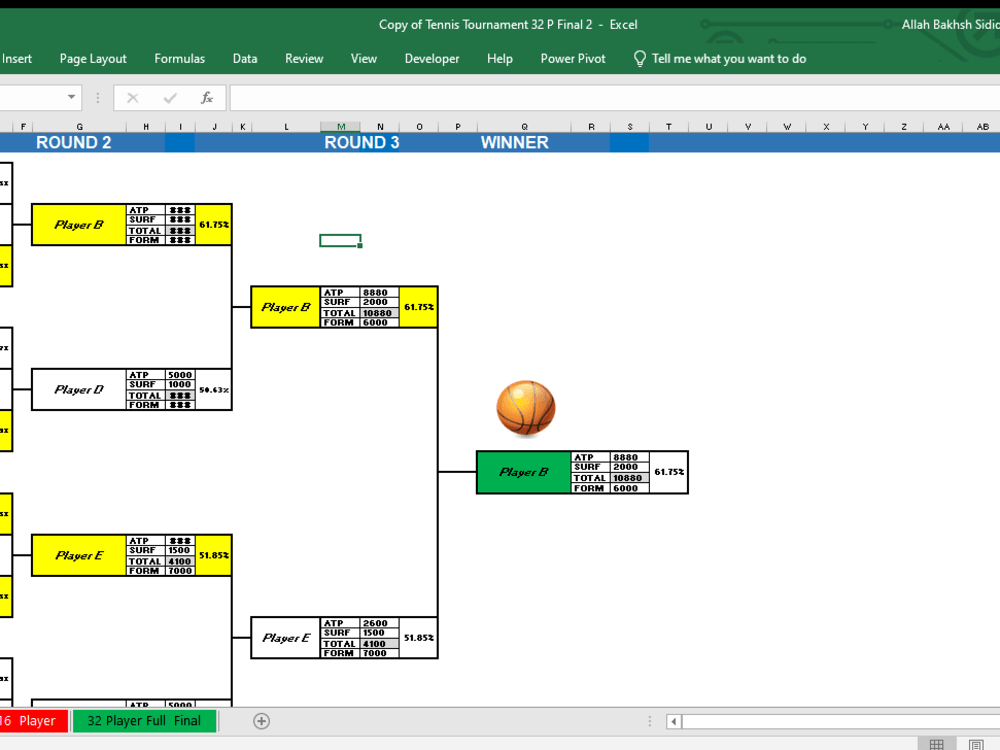Click the Enter checkmark beside the formula bar
The height and width of the screenshot is (750, 1000).
click(x=170, y=97)
